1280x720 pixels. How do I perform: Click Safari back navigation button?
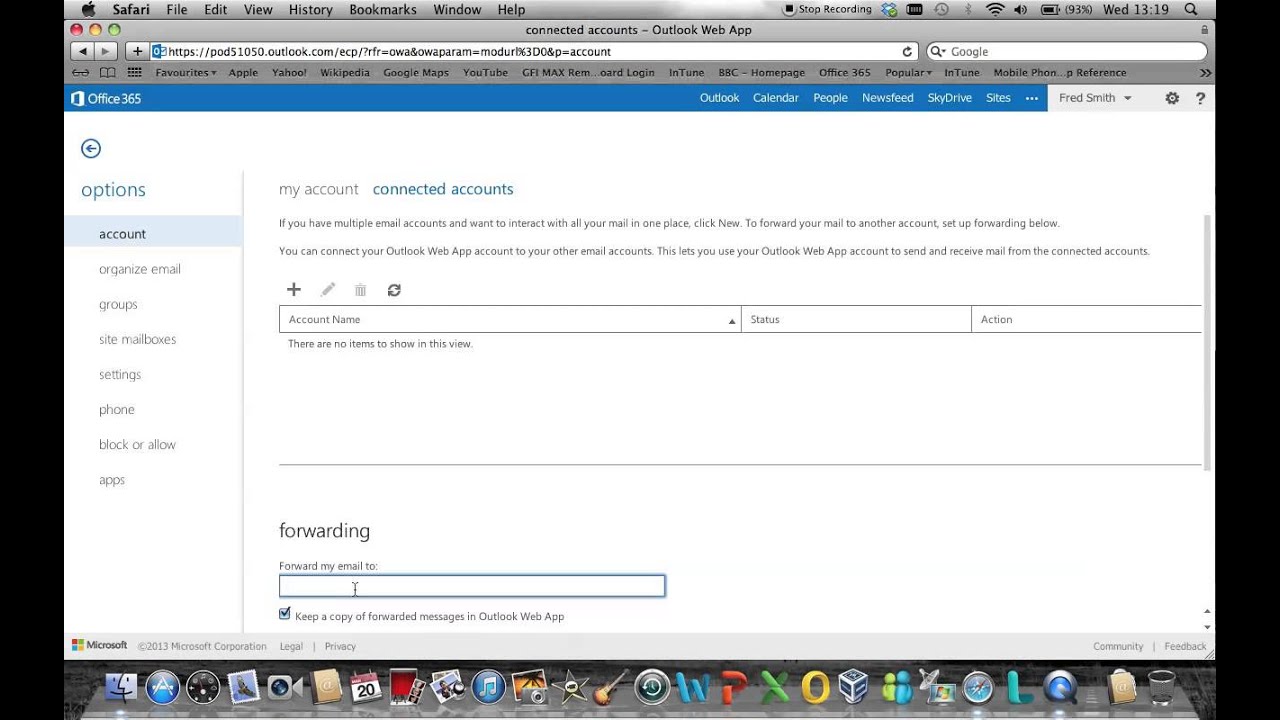82,51
